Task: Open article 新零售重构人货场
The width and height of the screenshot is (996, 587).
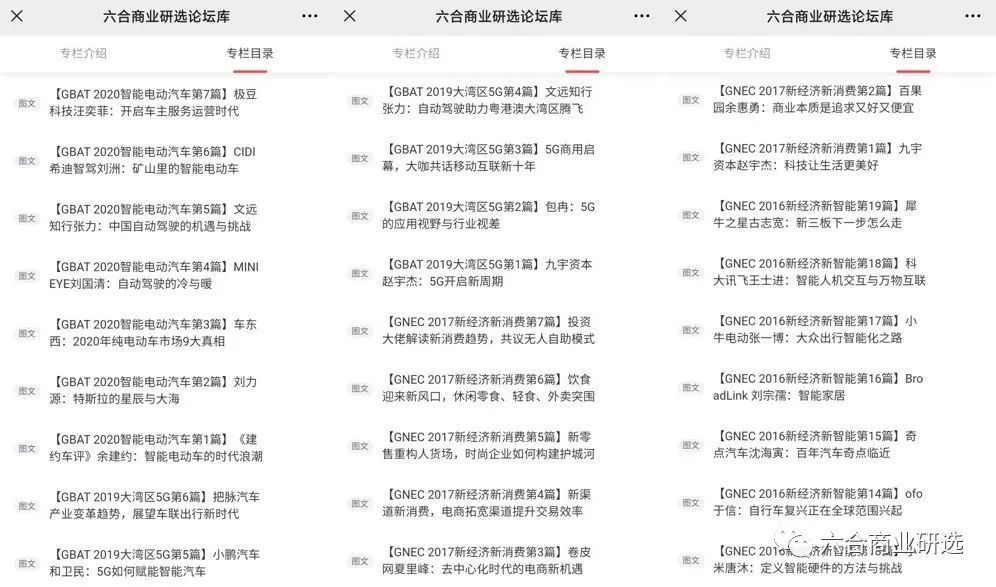Action: click(488, 445)
